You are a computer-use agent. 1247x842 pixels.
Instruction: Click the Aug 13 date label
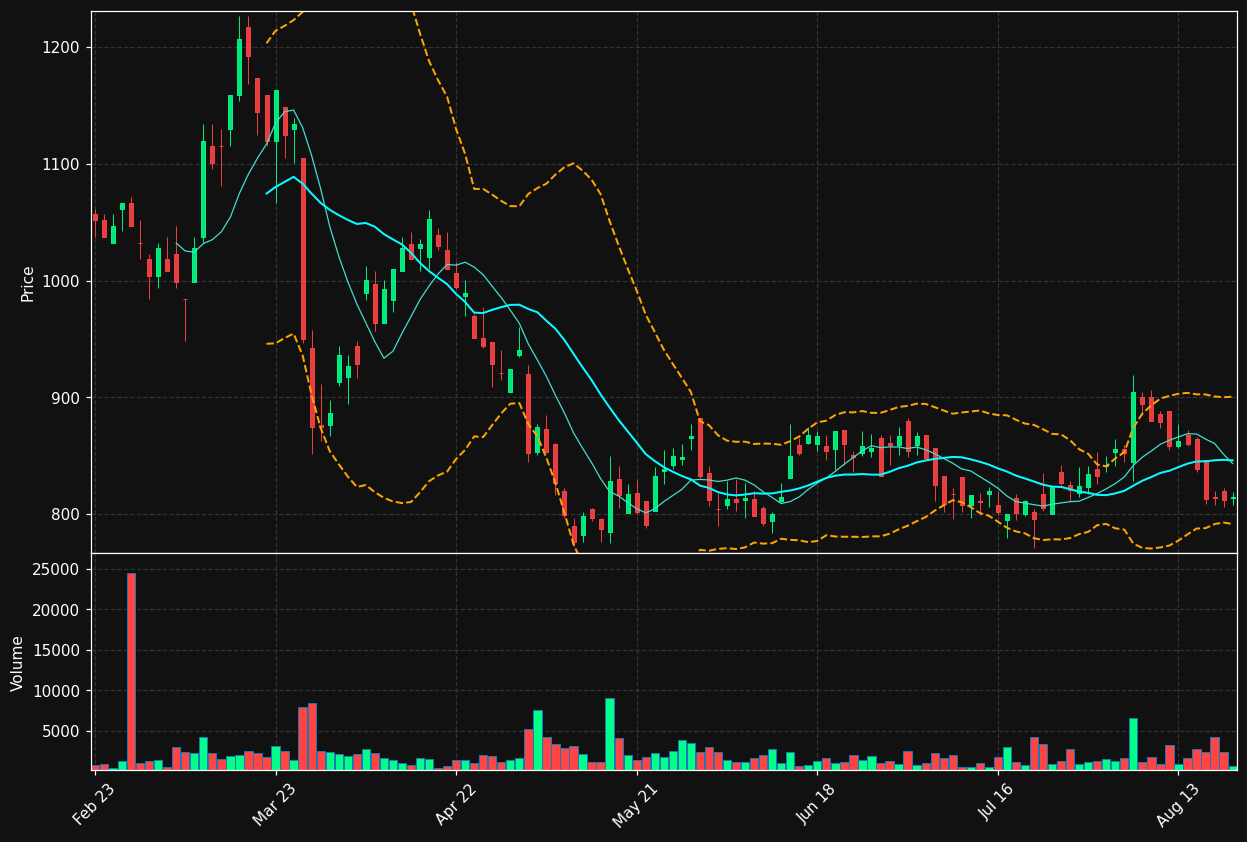pos(1177,804)
